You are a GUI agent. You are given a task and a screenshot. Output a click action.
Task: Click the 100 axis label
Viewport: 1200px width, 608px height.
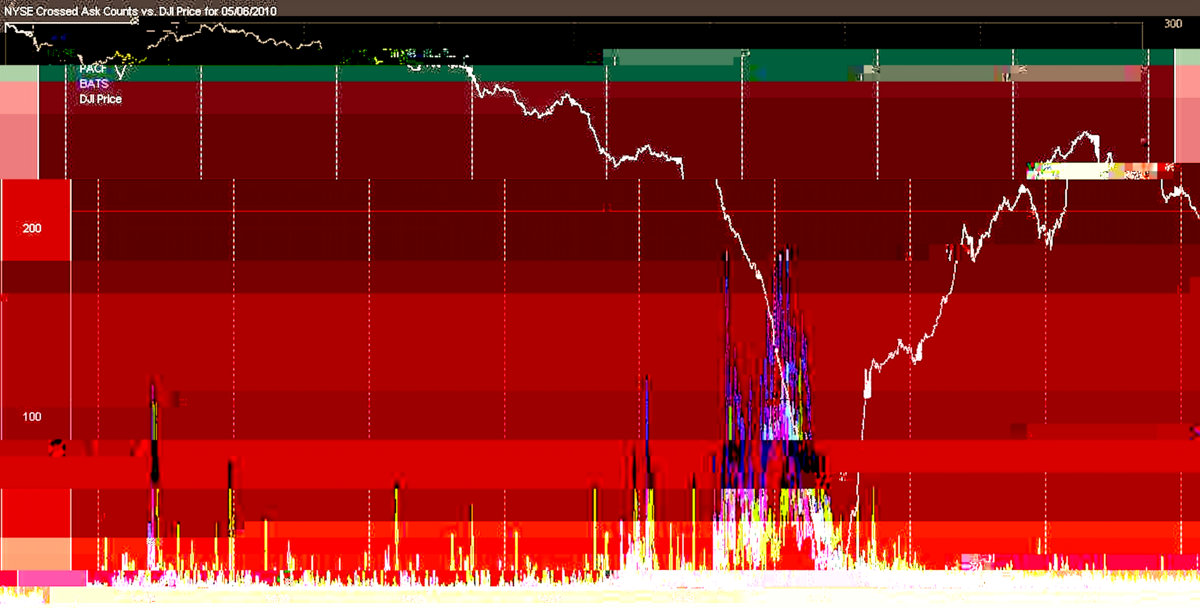(x=32, y=416)
